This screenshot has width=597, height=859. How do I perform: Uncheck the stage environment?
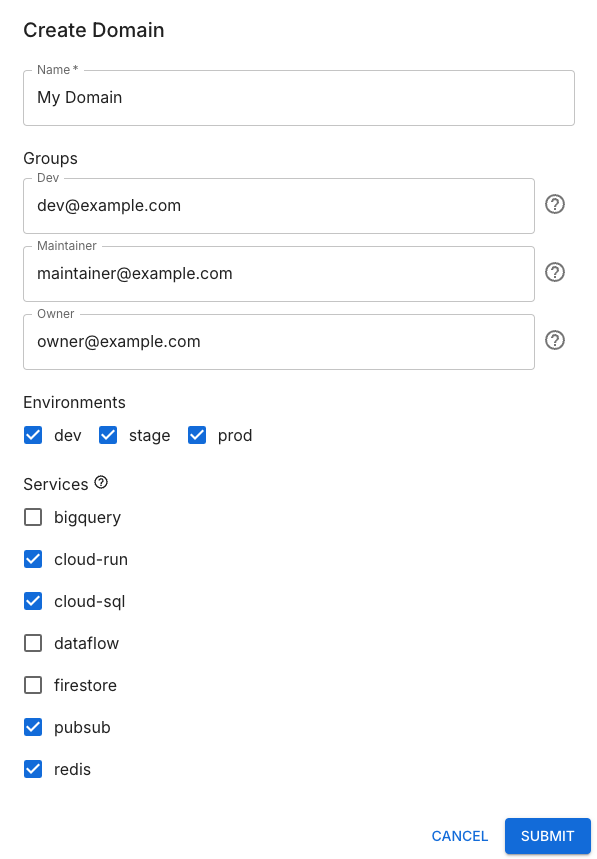click(x=107, y=435)
